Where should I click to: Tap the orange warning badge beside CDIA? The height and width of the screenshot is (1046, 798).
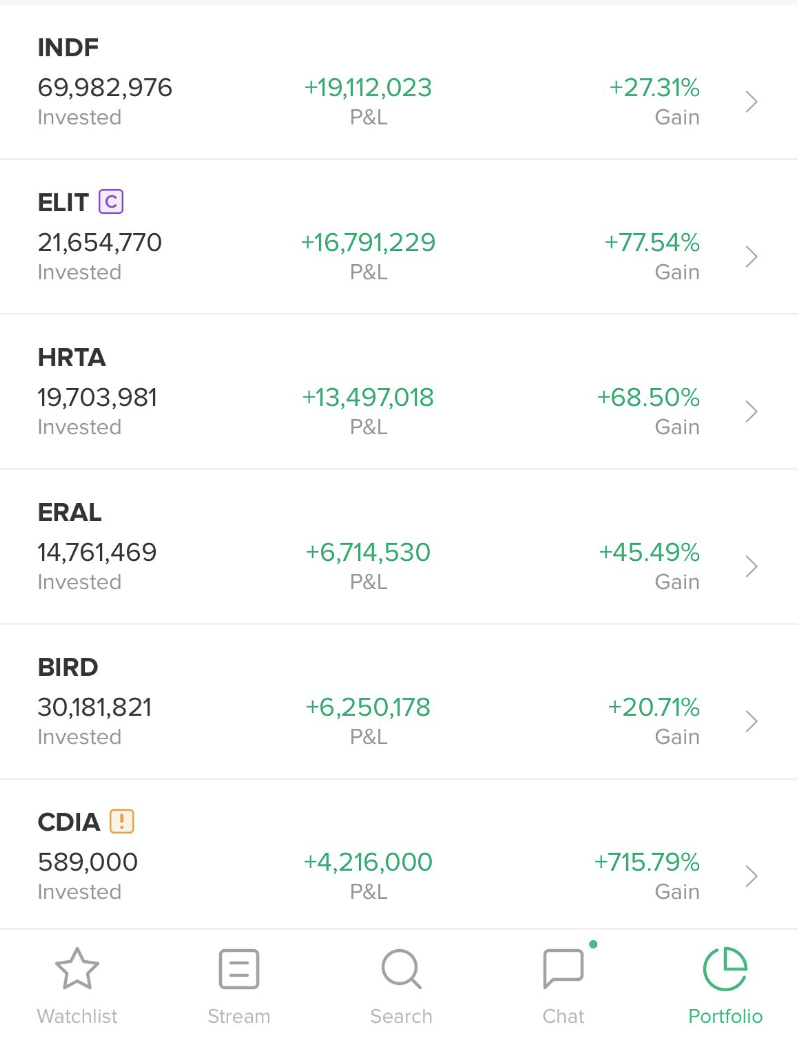pyautogui.click(x=121, y=822)
